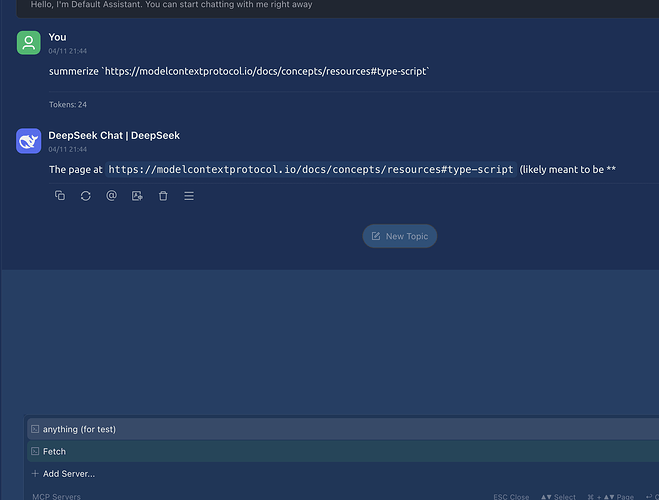Click the 04/11 21:44 timestamp under You

coord(67,51)
